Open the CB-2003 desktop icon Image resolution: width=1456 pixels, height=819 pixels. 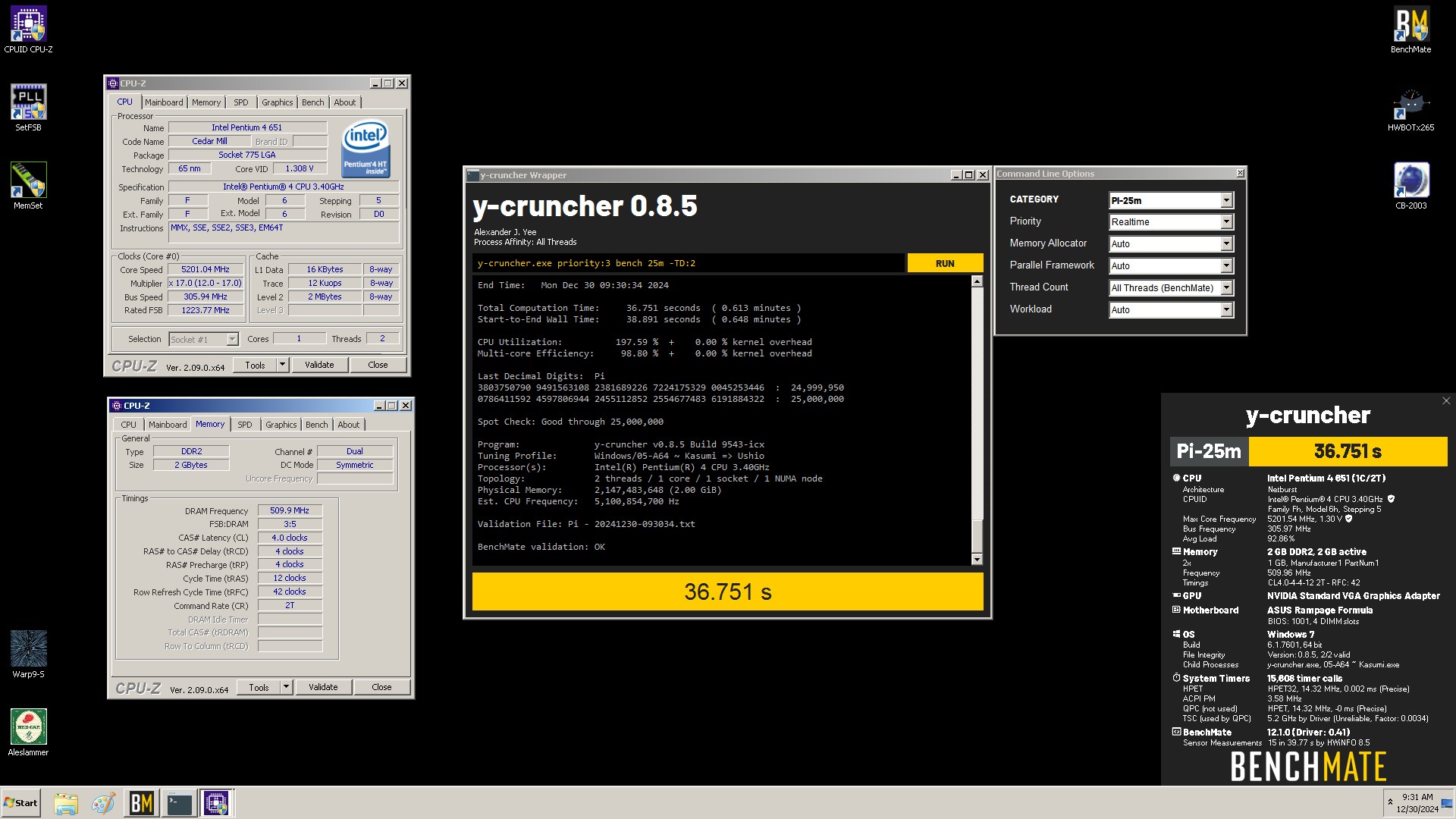click(x=1410, y=186)
